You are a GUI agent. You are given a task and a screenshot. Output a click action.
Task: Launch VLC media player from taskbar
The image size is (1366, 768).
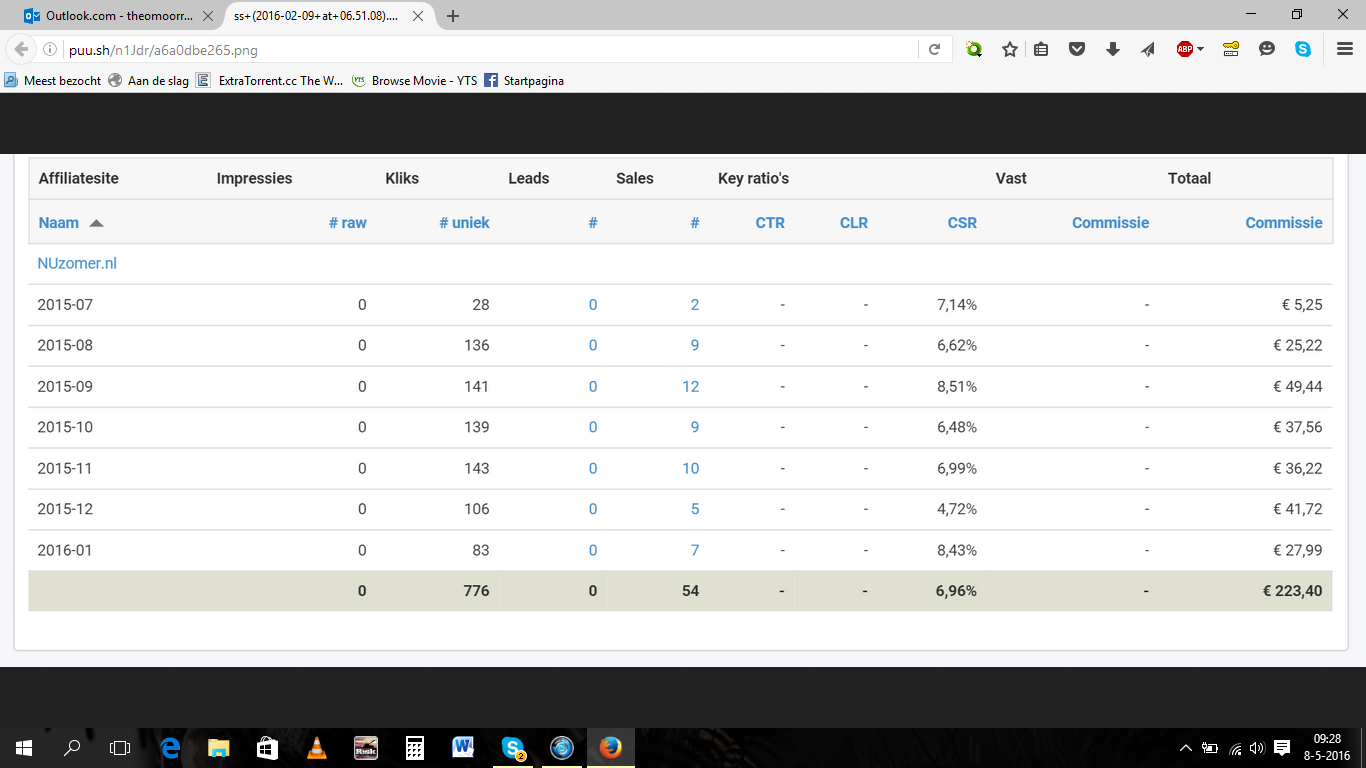316,748
